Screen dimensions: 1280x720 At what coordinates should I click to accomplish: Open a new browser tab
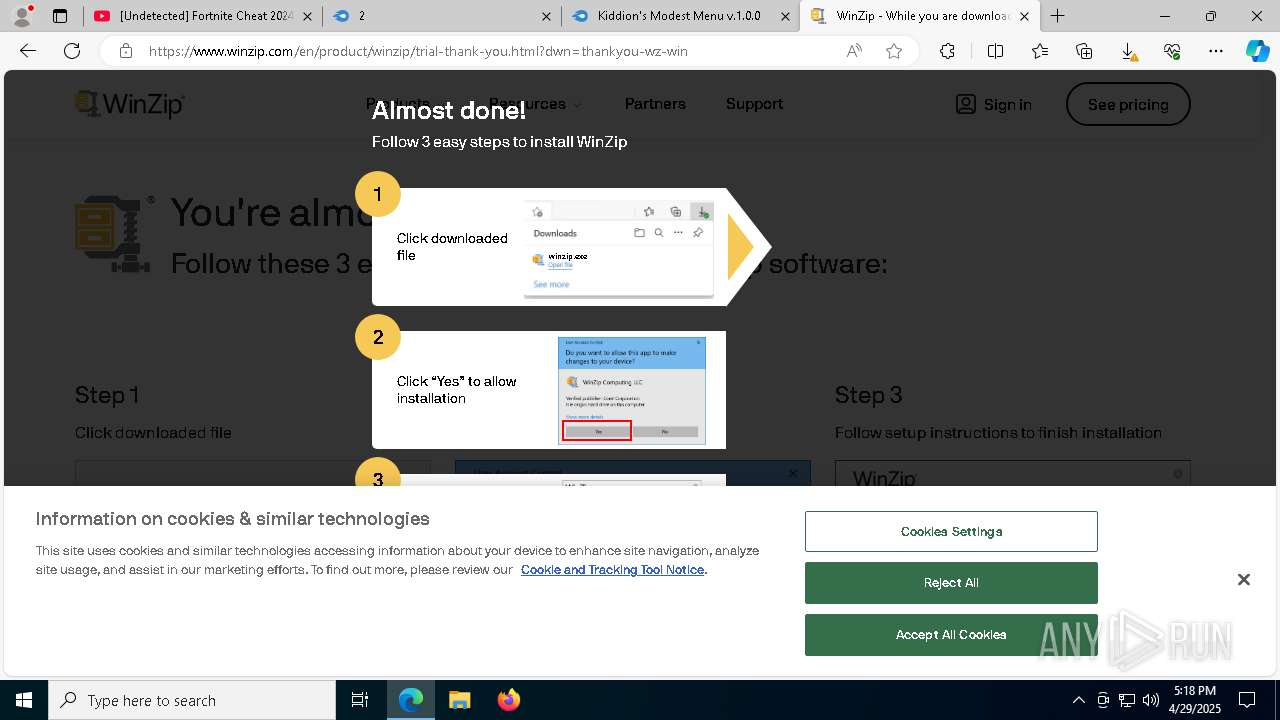coord(1057,16)
